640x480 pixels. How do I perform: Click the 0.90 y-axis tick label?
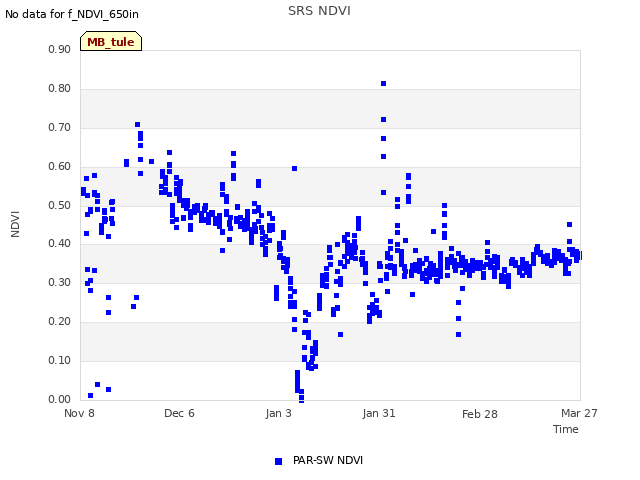point(60,49)
